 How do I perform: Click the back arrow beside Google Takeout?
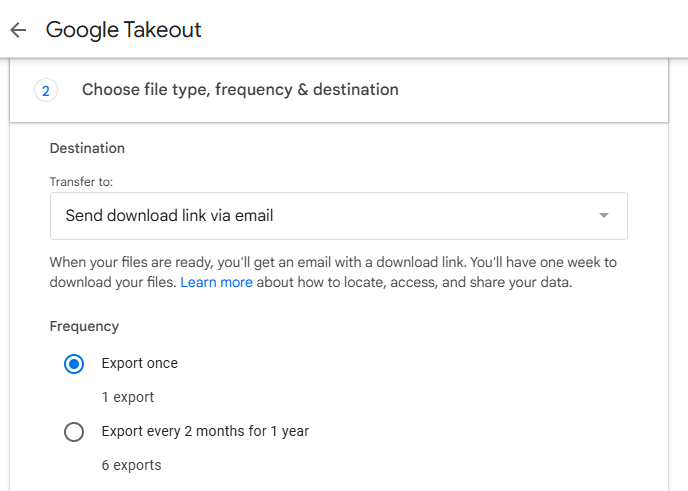(x=18, y=30)
